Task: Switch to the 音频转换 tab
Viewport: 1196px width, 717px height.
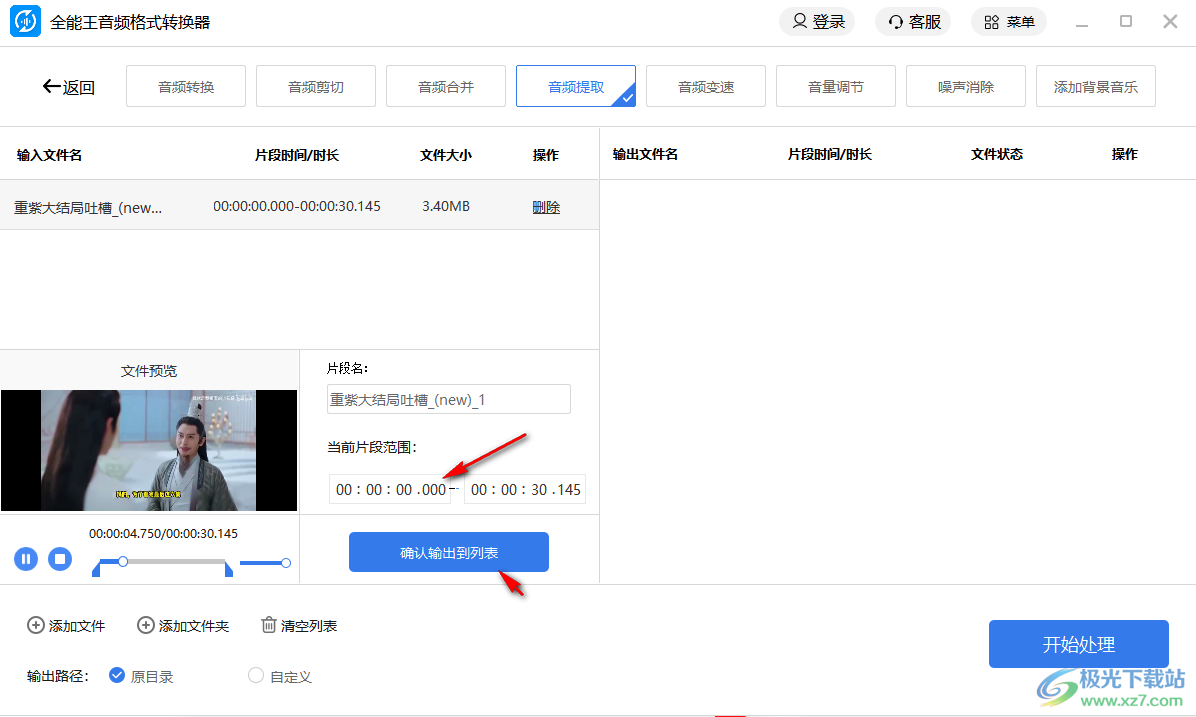Action: click(185, 86)
